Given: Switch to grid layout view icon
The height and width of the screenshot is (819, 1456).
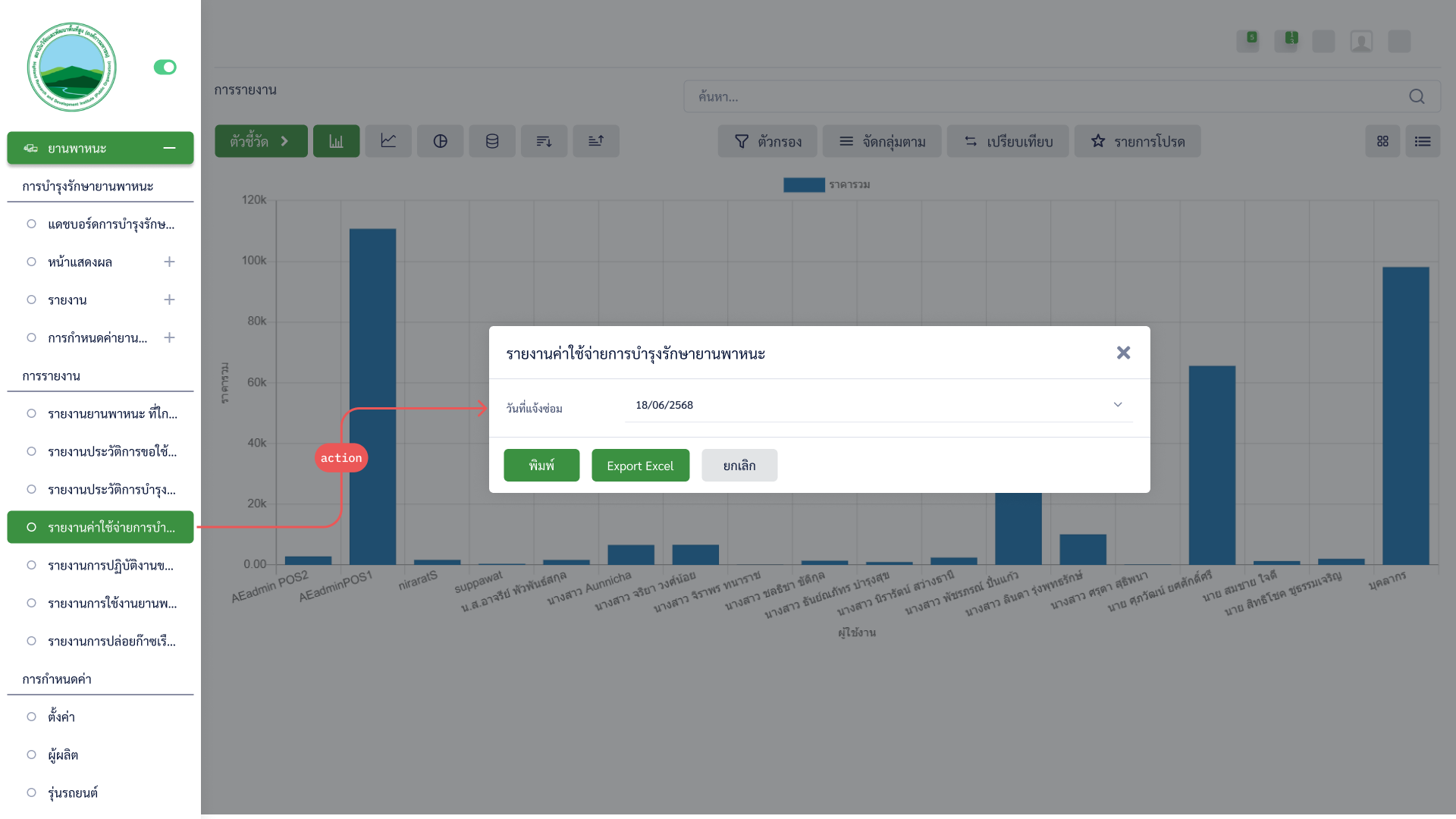Looking at the screenshot, I should click(x=1382, y=141).
